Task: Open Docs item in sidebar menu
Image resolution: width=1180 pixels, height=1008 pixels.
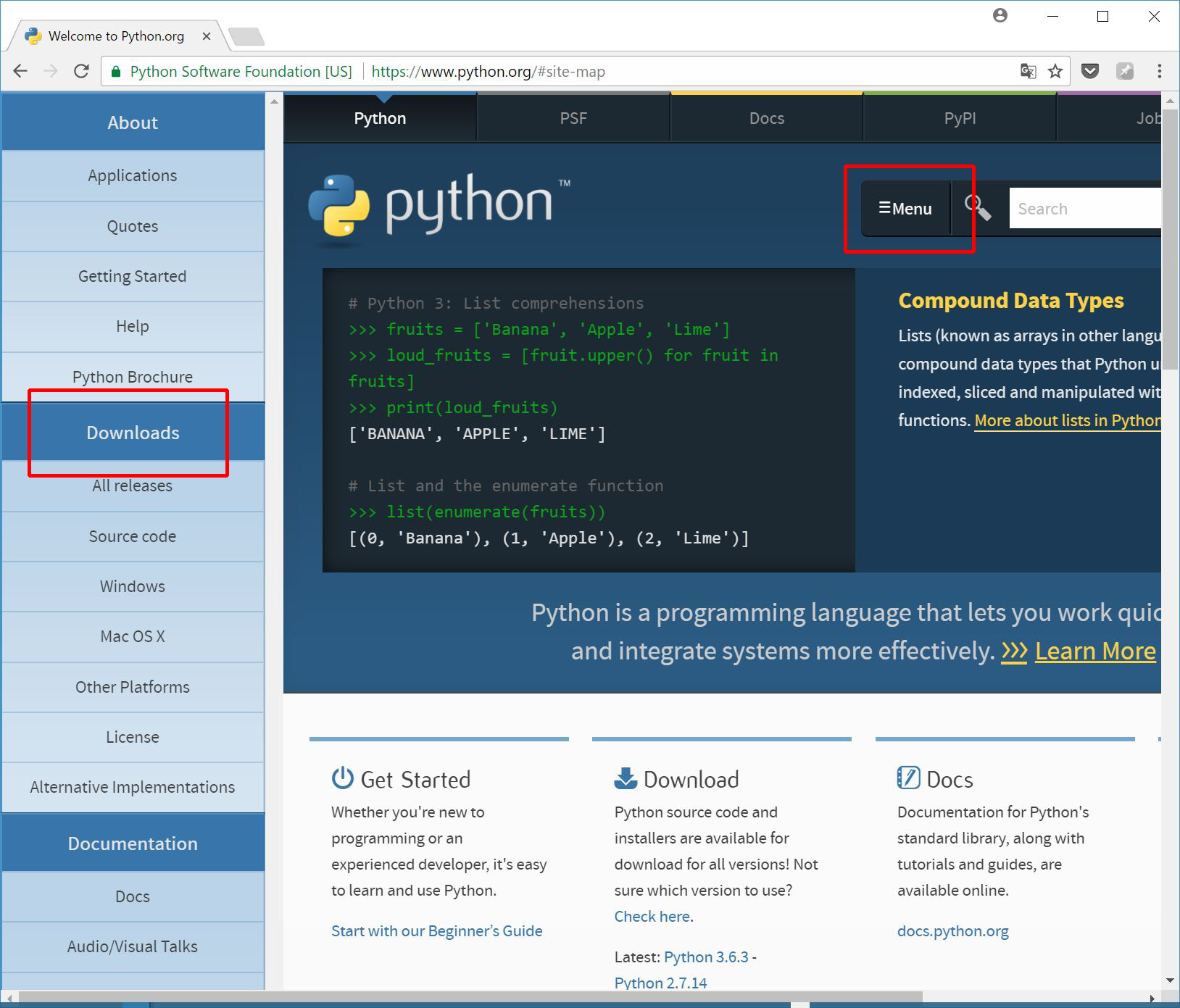Action: (133, 896)
